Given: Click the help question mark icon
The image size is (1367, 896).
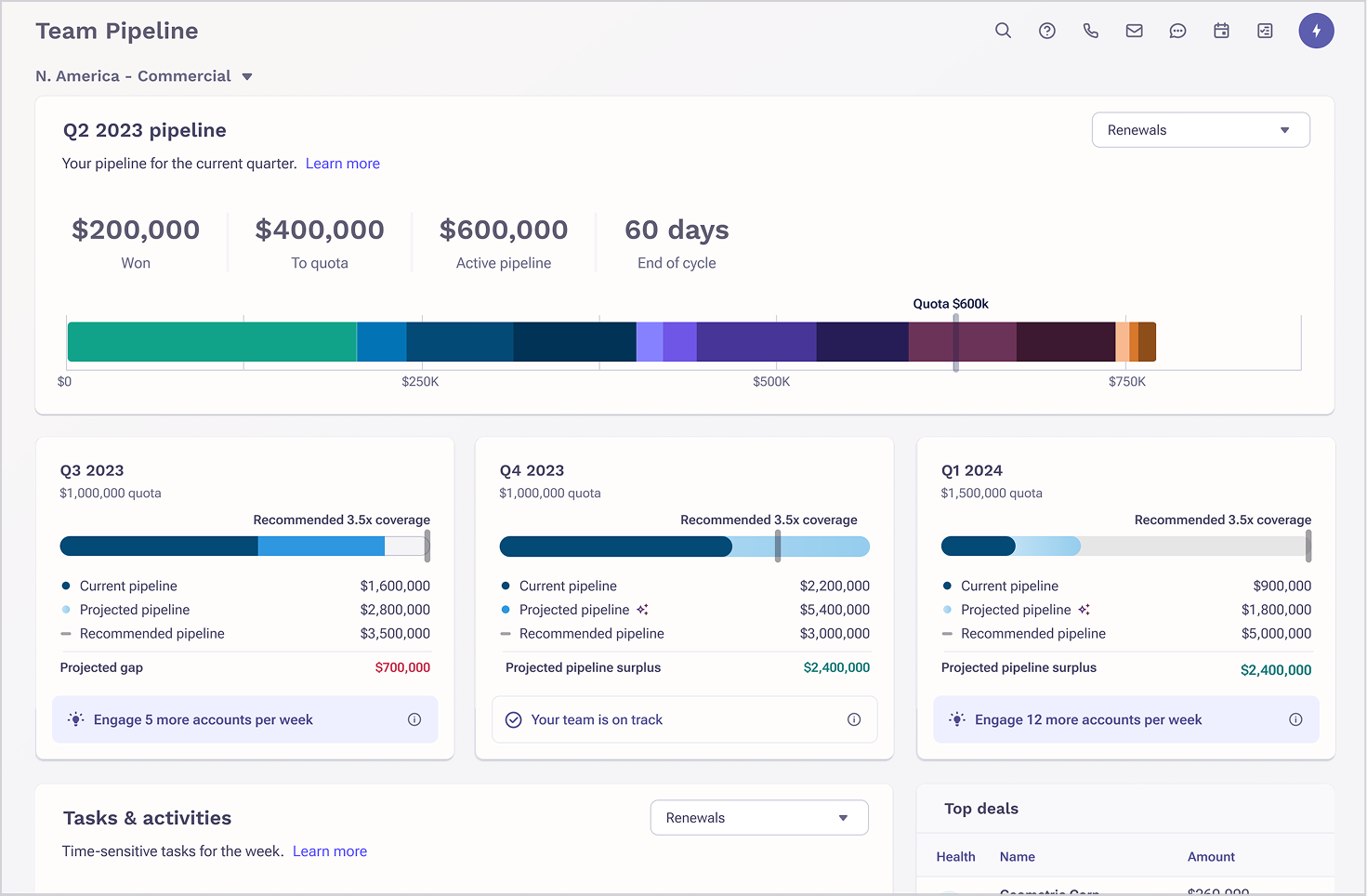Looking at the screenshot, I should click(x=1046, y=31).
